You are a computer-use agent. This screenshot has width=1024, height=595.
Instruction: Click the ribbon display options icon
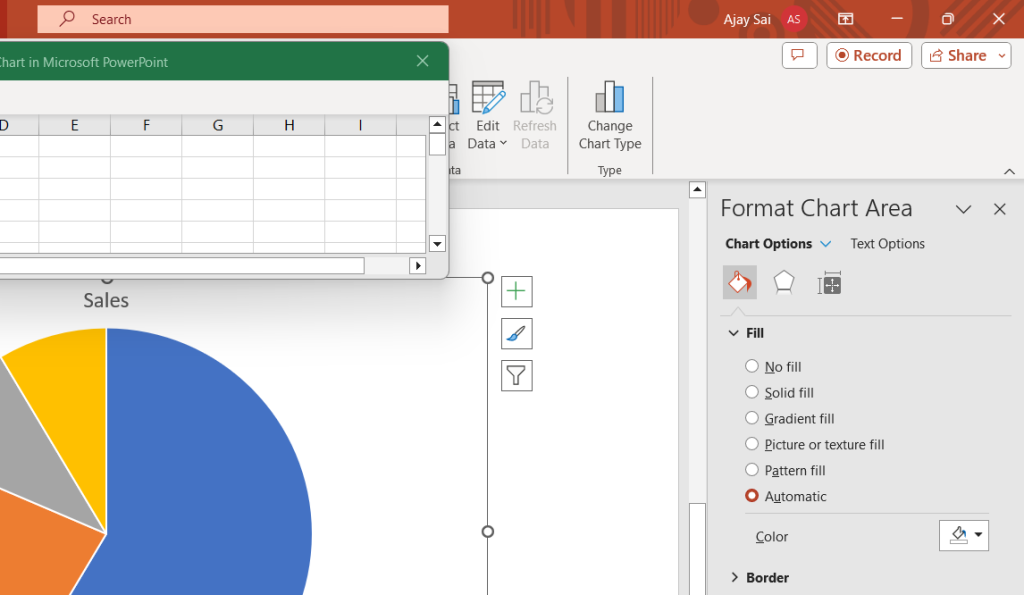point(845,19)
